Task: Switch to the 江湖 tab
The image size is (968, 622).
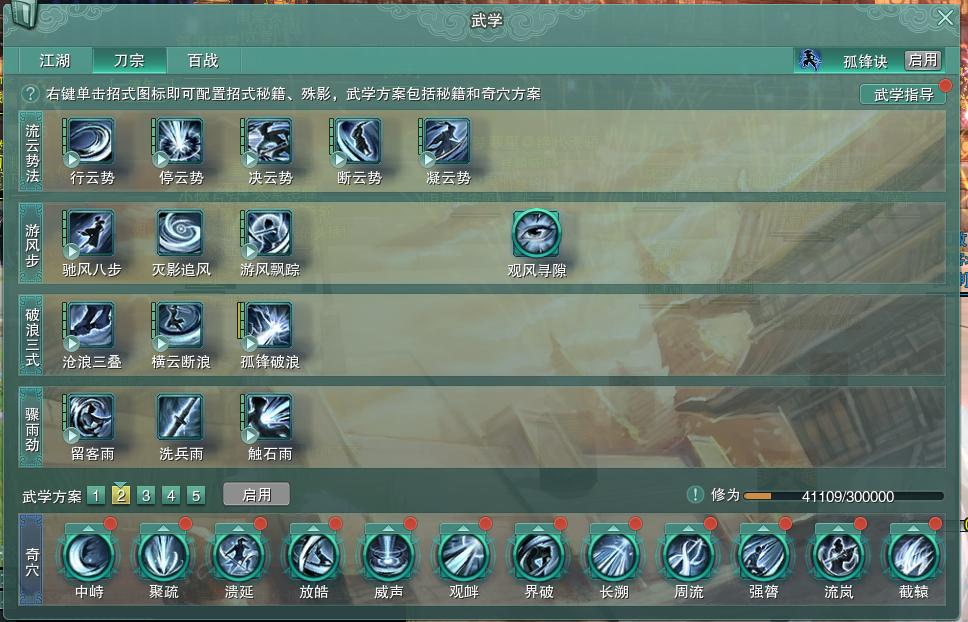Action: tap(55, 60)
